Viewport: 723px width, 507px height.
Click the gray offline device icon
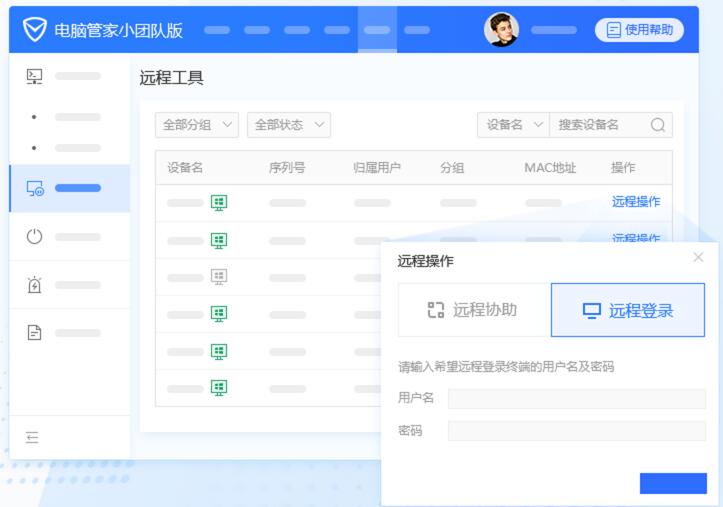(x=219, y=277)
